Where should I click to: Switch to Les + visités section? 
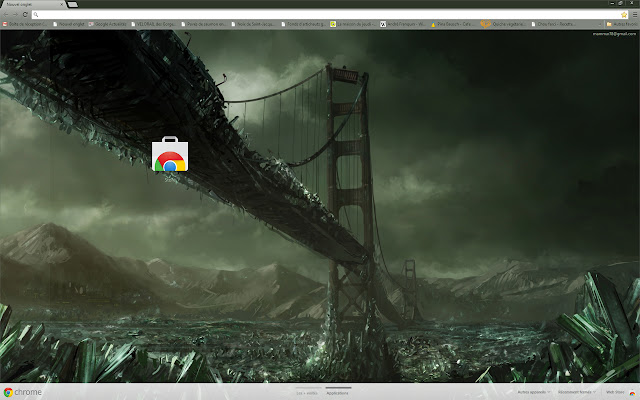[307, 393]
